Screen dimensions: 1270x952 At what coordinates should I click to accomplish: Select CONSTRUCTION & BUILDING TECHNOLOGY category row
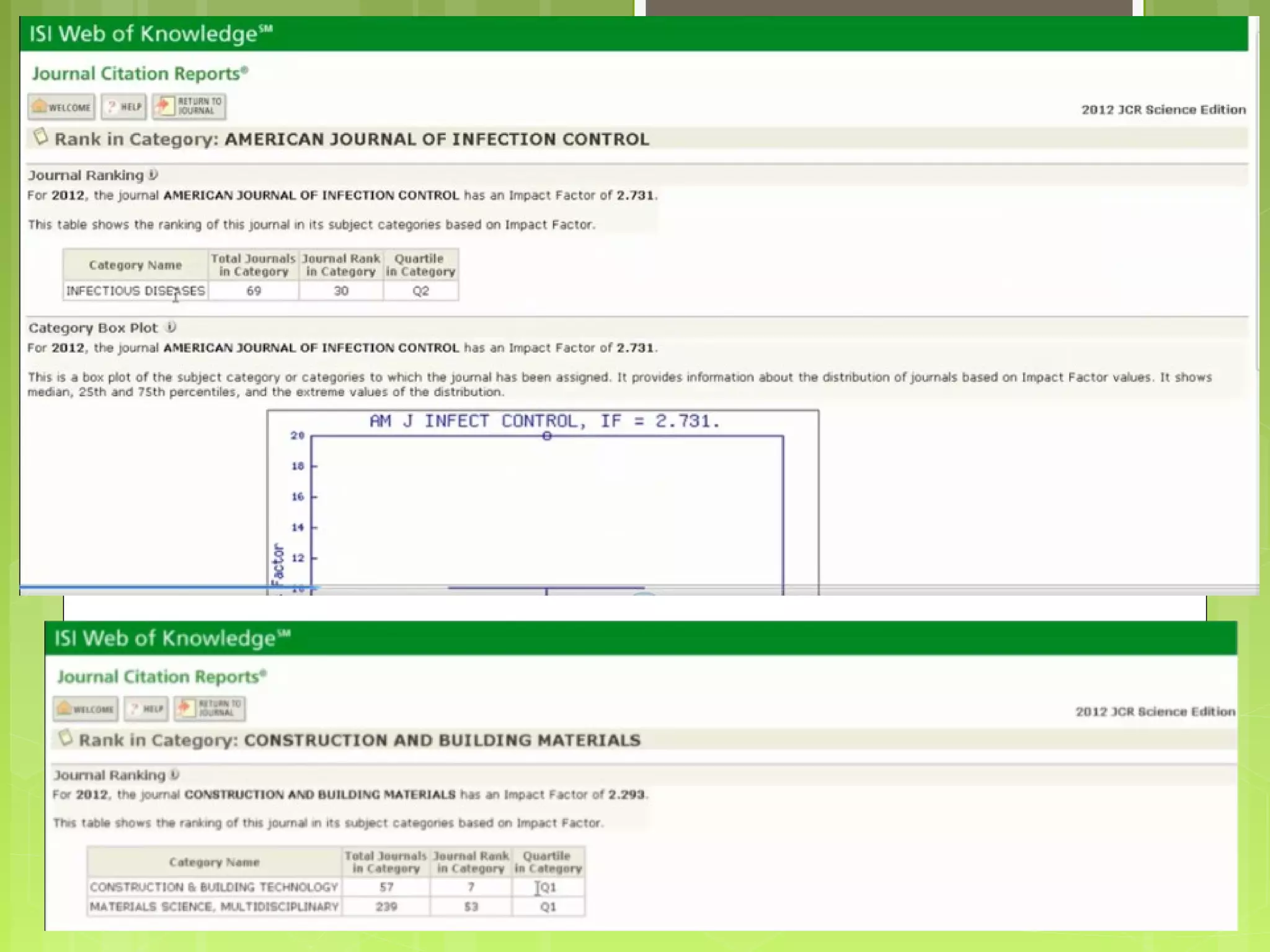click(214, 887)
